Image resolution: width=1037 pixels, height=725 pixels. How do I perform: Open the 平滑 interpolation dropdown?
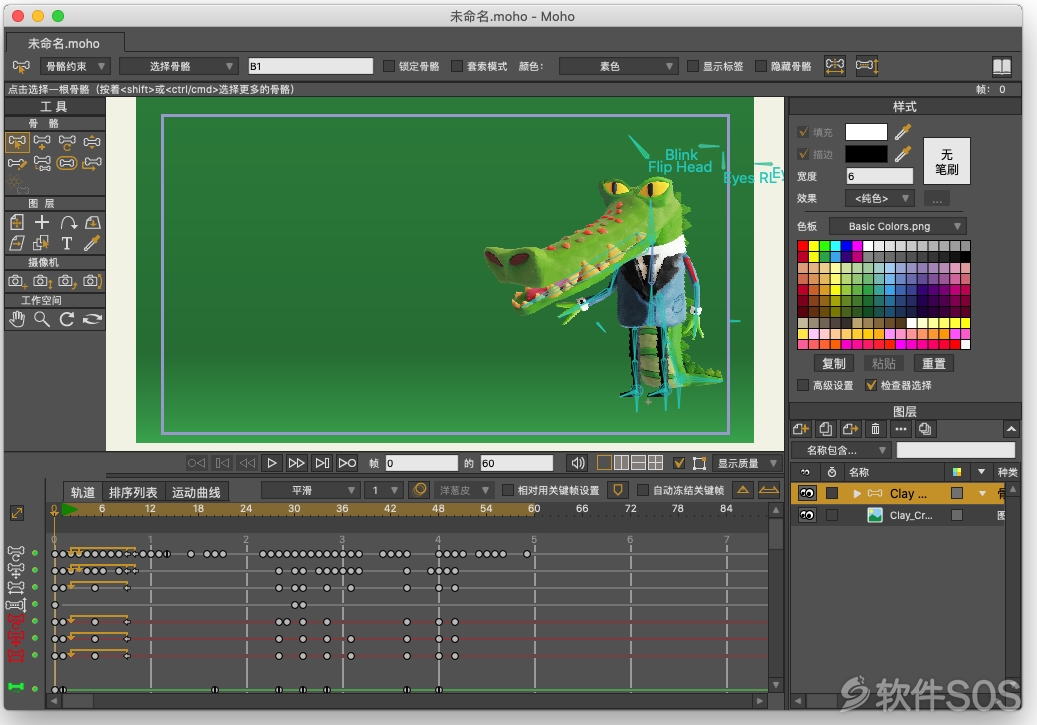point(310,490)
